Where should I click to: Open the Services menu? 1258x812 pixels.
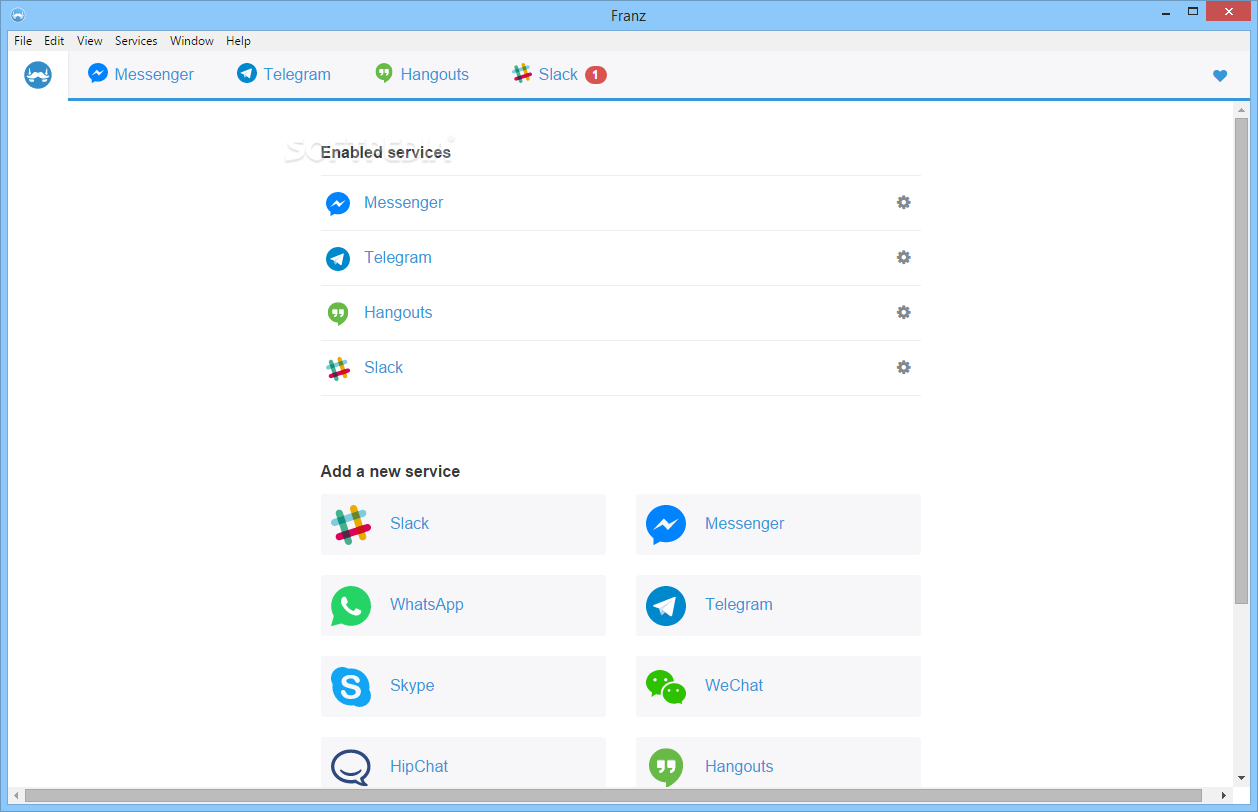[136, 41]
